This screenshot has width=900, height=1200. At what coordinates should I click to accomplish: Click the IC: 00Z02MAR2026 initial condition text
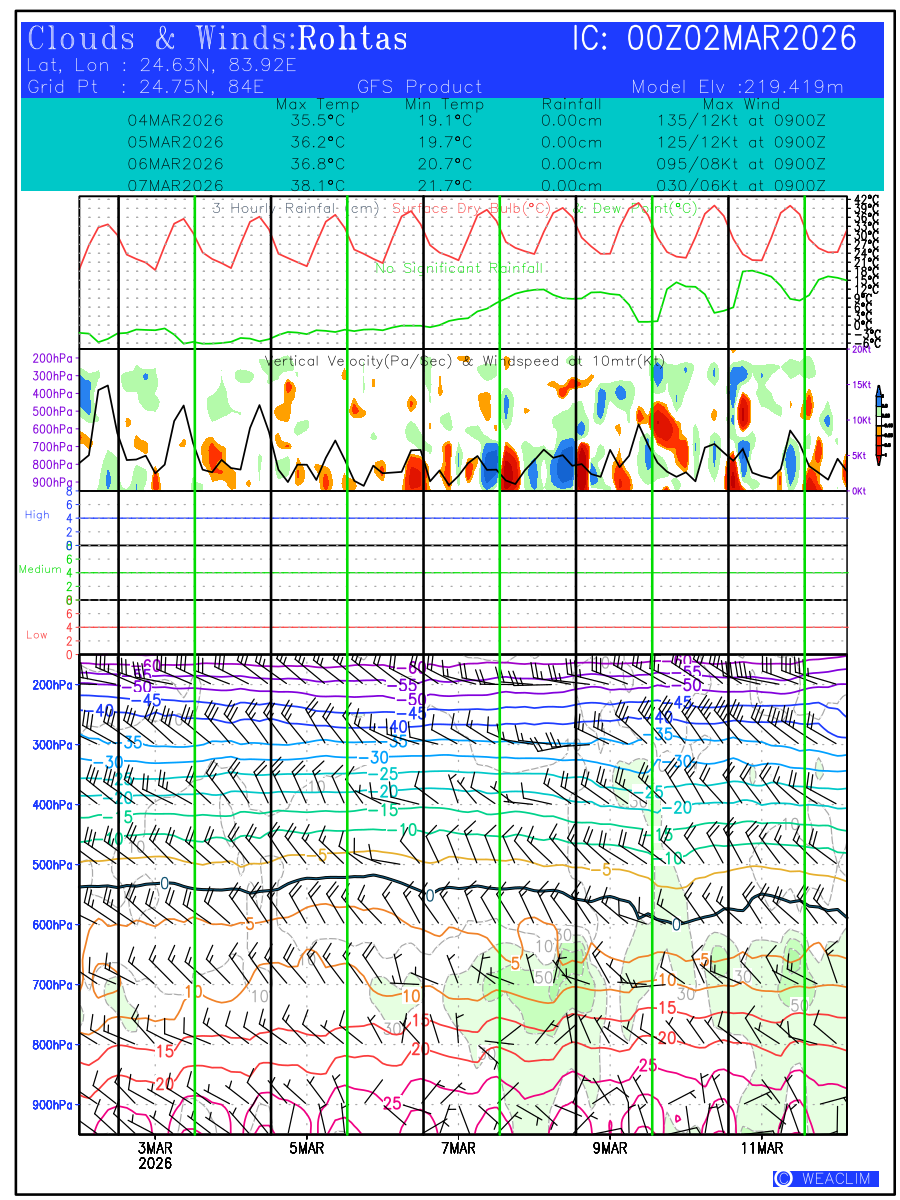715,39
